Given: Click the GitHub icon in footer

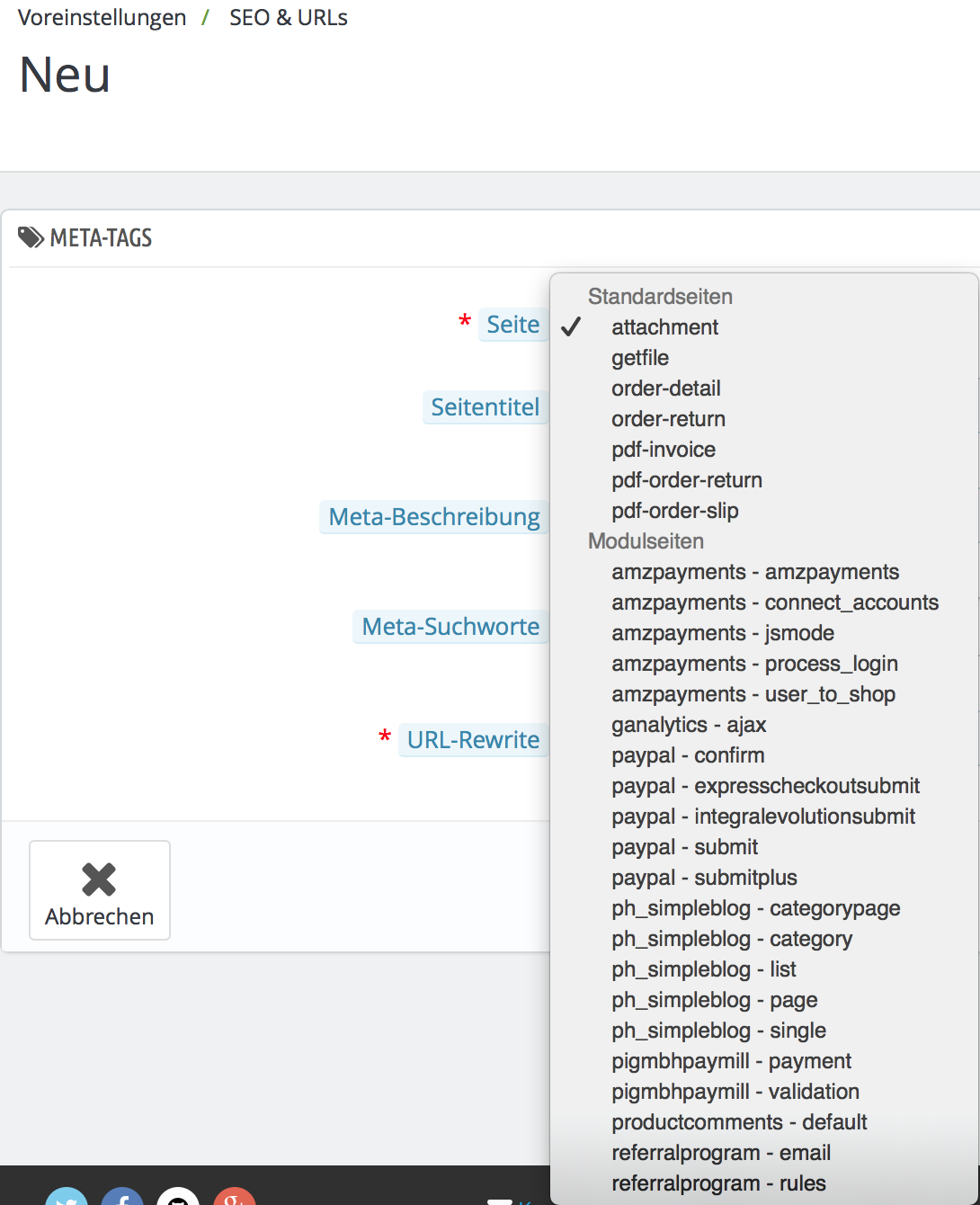Looking at the screenshot, I should coord(178,1198).
